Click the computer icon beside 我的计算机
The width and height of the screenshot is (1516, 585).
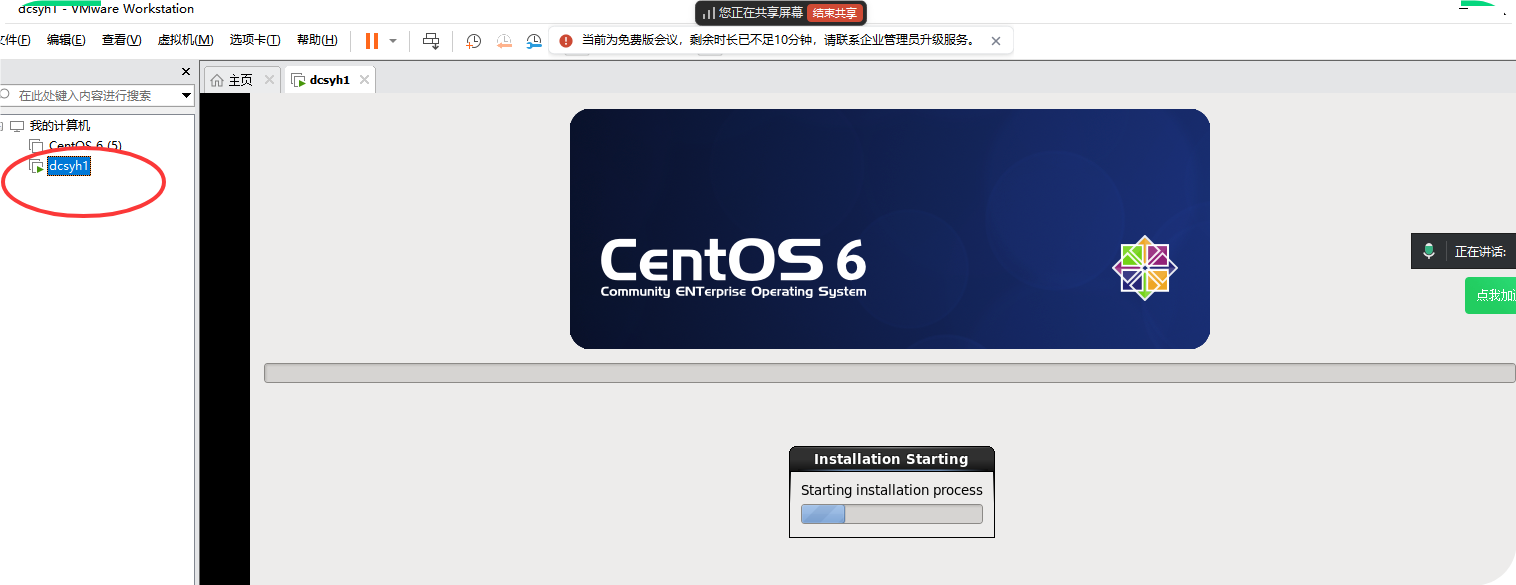click(x=17, y=126)
